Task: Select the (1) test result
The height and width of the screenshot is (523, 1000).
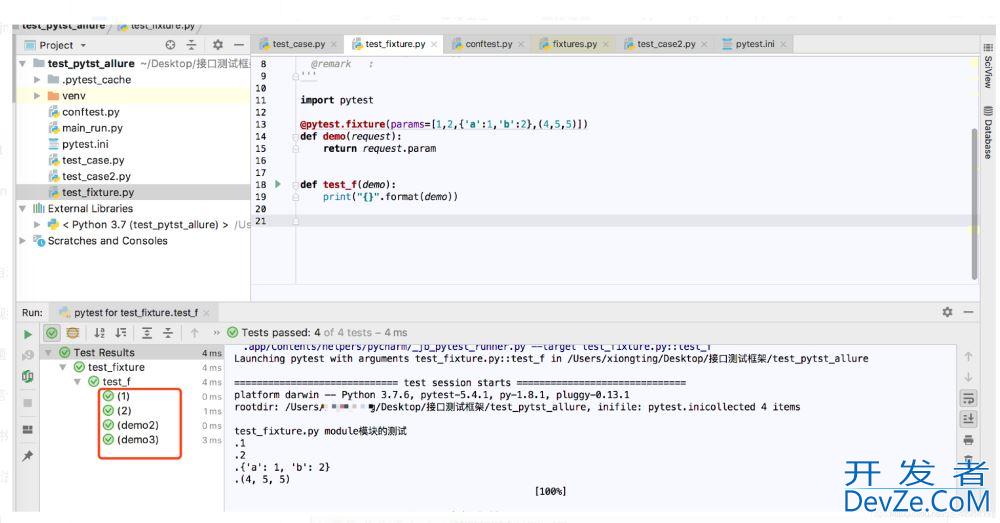Action: pyautogui.click(x=123, y=396)
